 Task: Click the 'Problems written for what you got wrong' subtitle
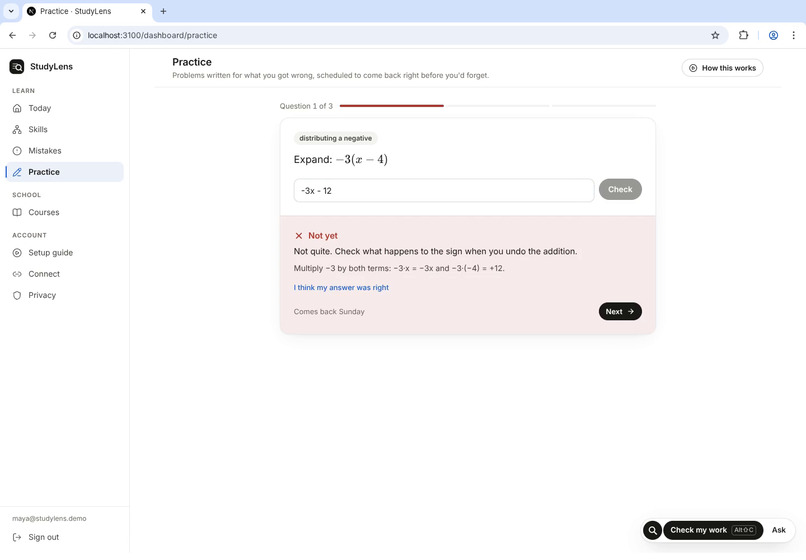tap(331, 76)
